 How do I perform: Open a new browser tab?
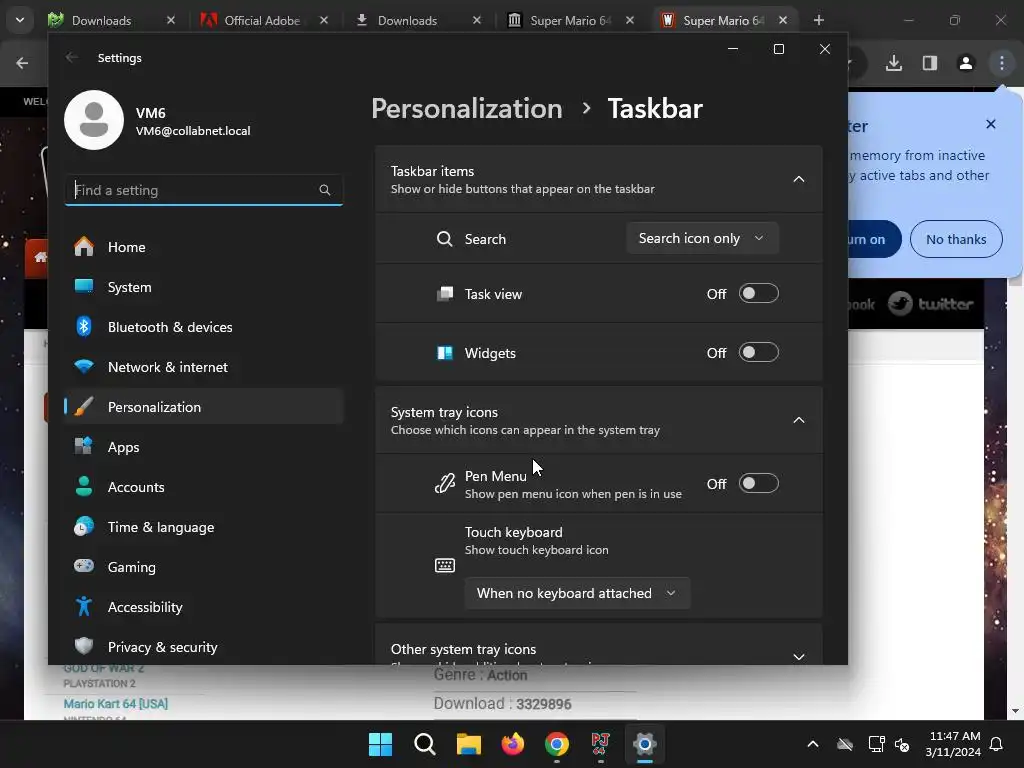coord(819,20)
